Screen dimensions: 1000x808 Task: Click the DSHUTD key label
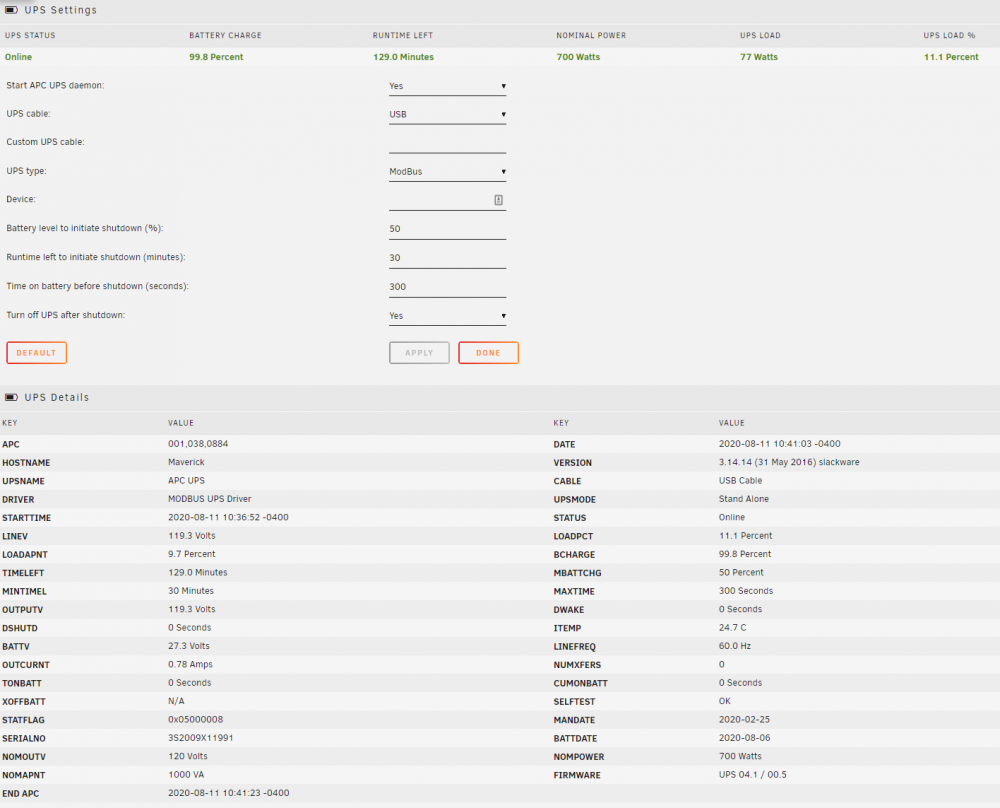pos(20,629)
